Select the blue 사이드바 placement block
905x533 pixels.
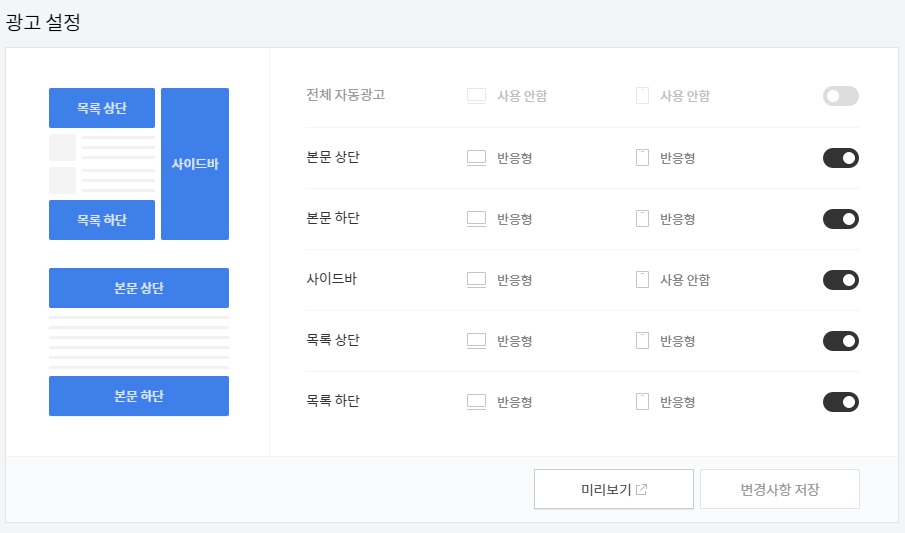click(x=195, y=164)
